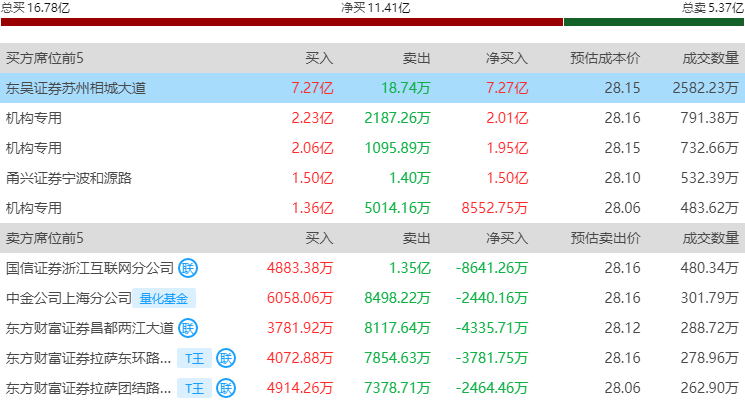745x400 pixels.
Task: Click the 8117.64万 sell value
Action: [397, 328]
